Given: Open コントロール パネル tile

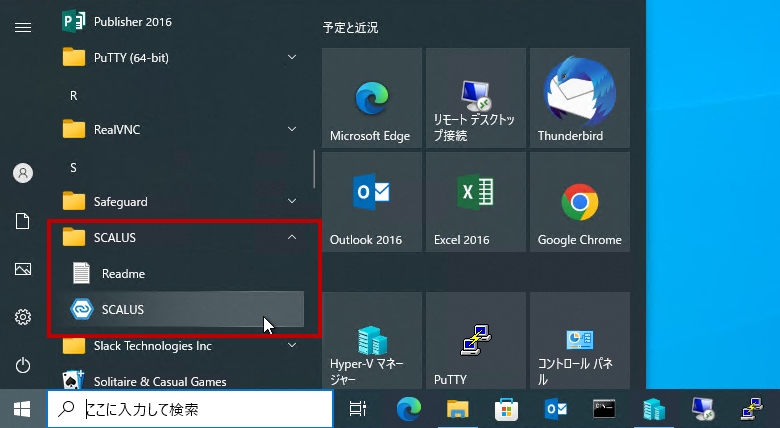Looking at the screenshot, I should (580, 341).
